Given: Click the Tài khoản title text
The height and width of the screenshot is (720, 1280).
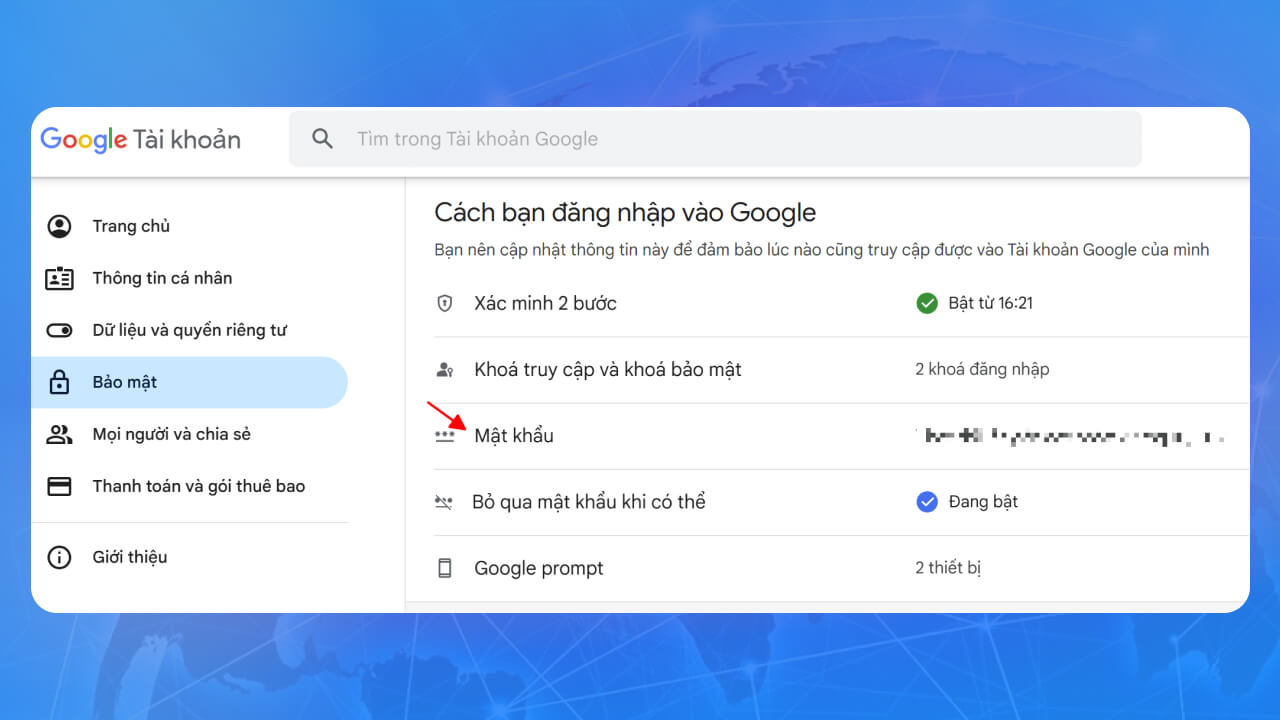Looking at the screenshot, I should pyautogui.click(x=187, y=139).
